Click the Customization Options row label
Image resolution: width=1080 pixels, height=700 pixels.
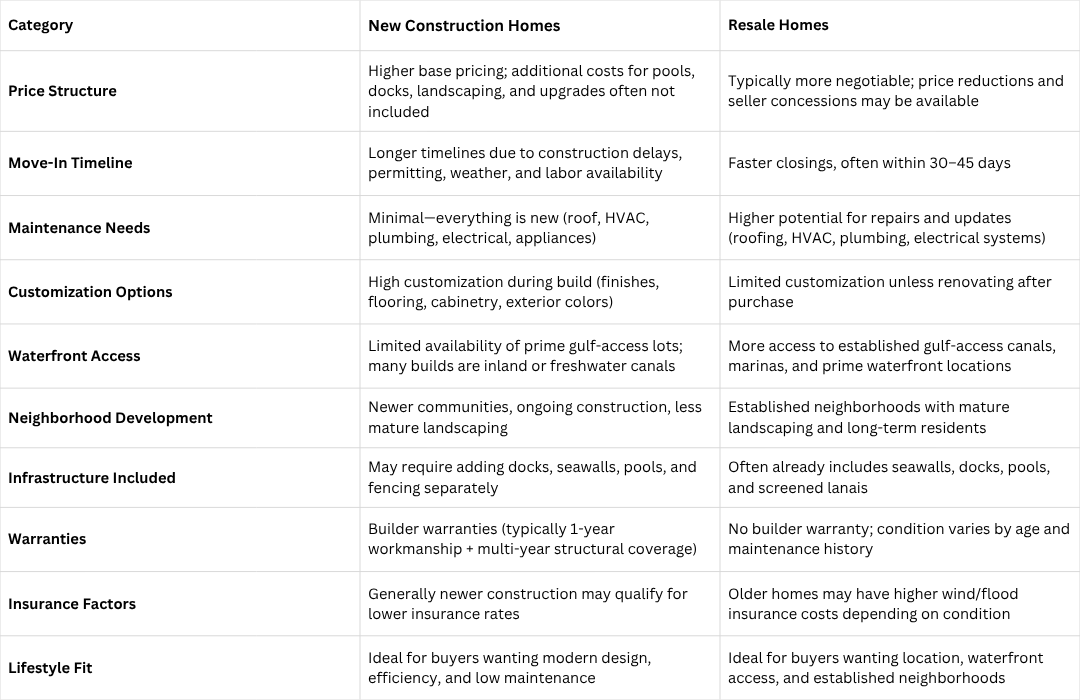(90, 292)
